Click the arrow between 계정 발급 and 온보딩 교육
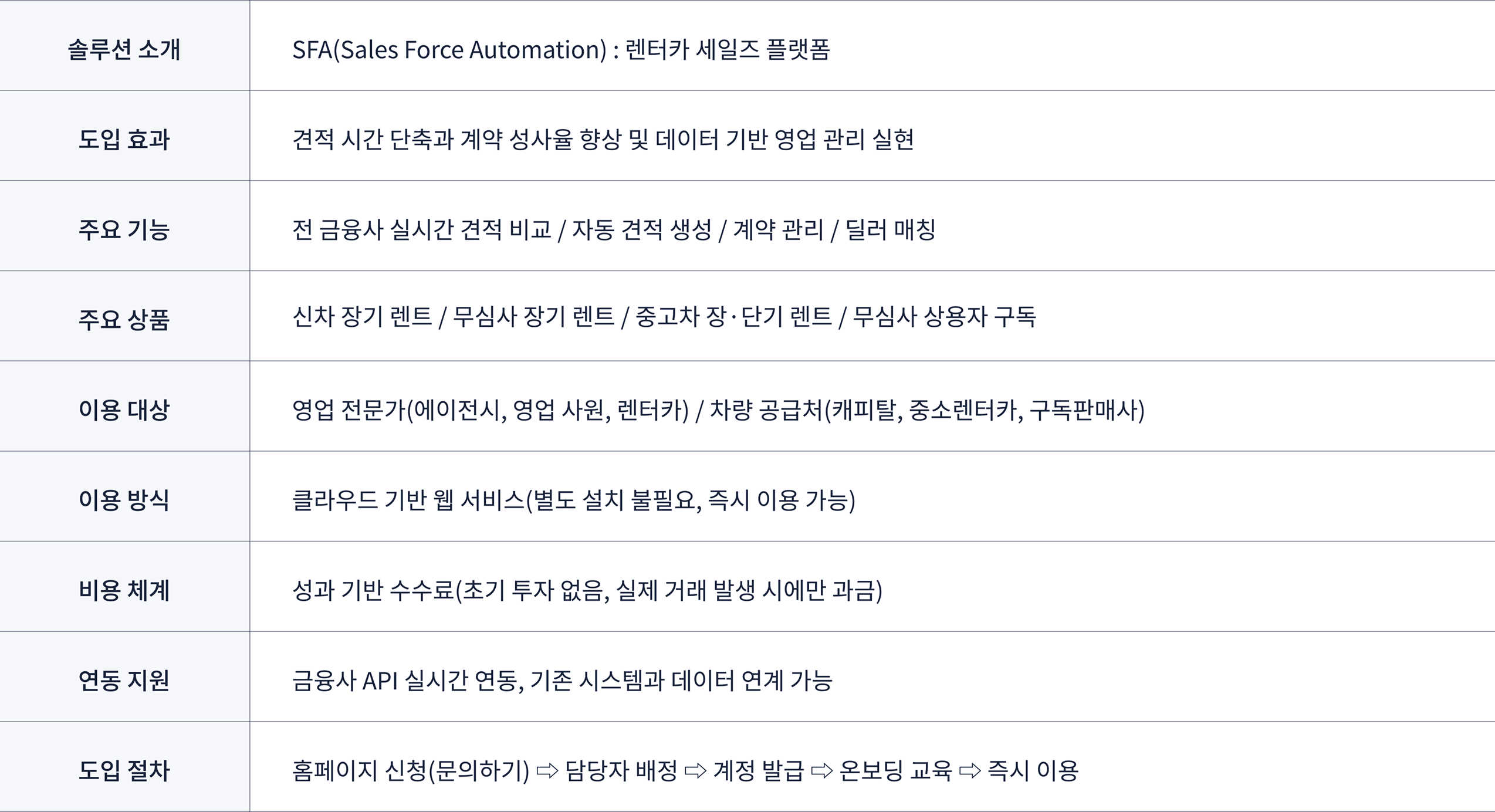The height and width of the screenshot is (812, 1495). point(821,770)
